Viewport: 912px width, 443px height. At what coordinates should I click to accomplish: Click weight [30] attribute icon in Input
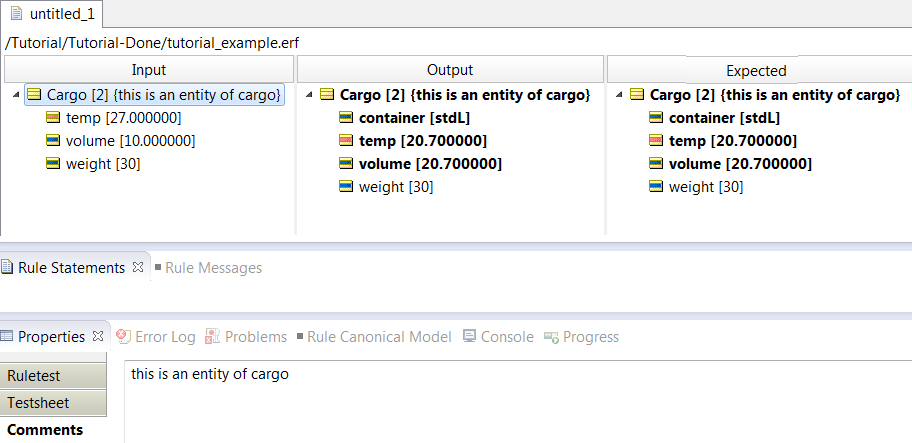[x=53, y=164]
